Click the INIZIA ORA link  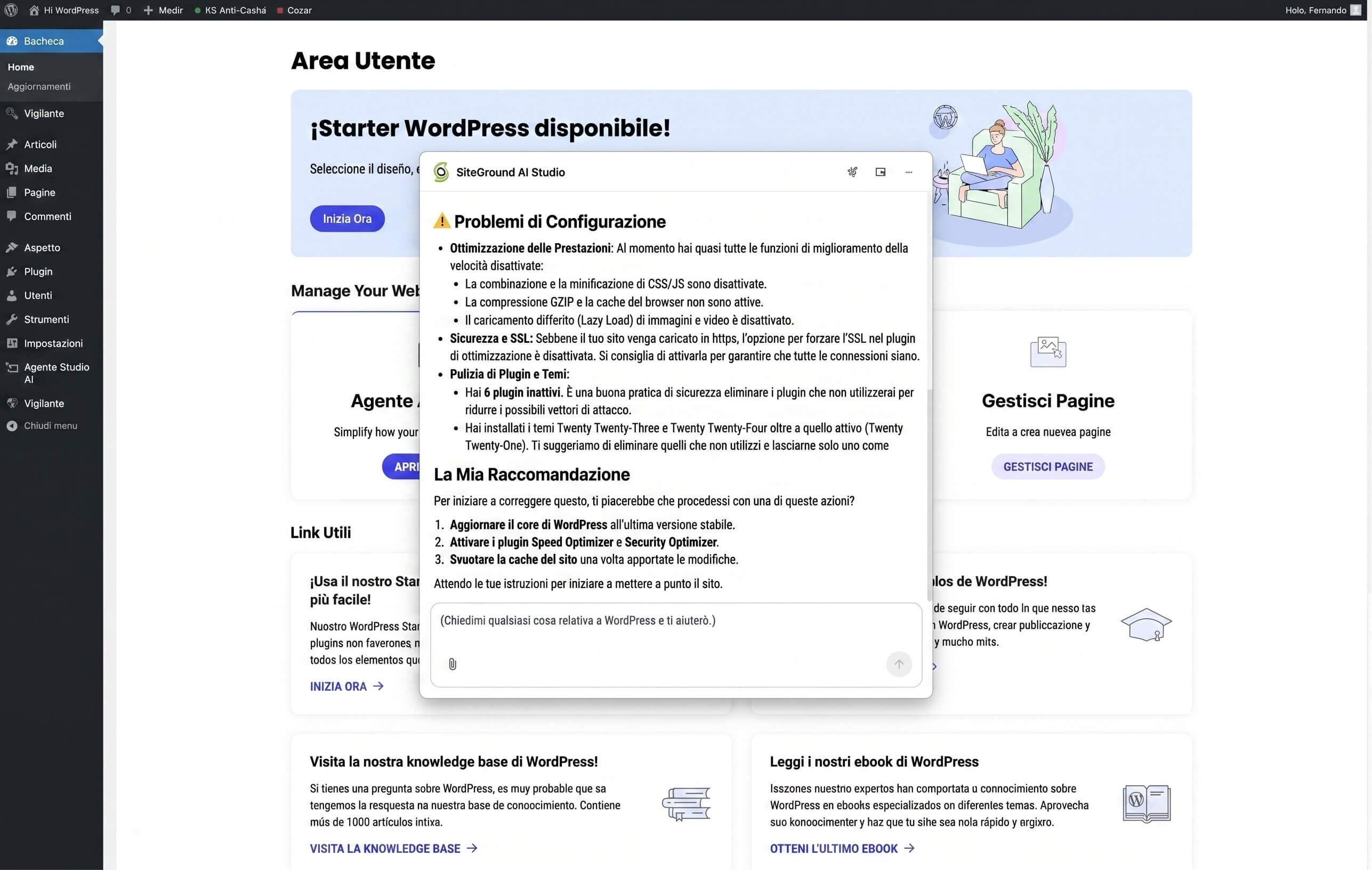click(346, 687)
